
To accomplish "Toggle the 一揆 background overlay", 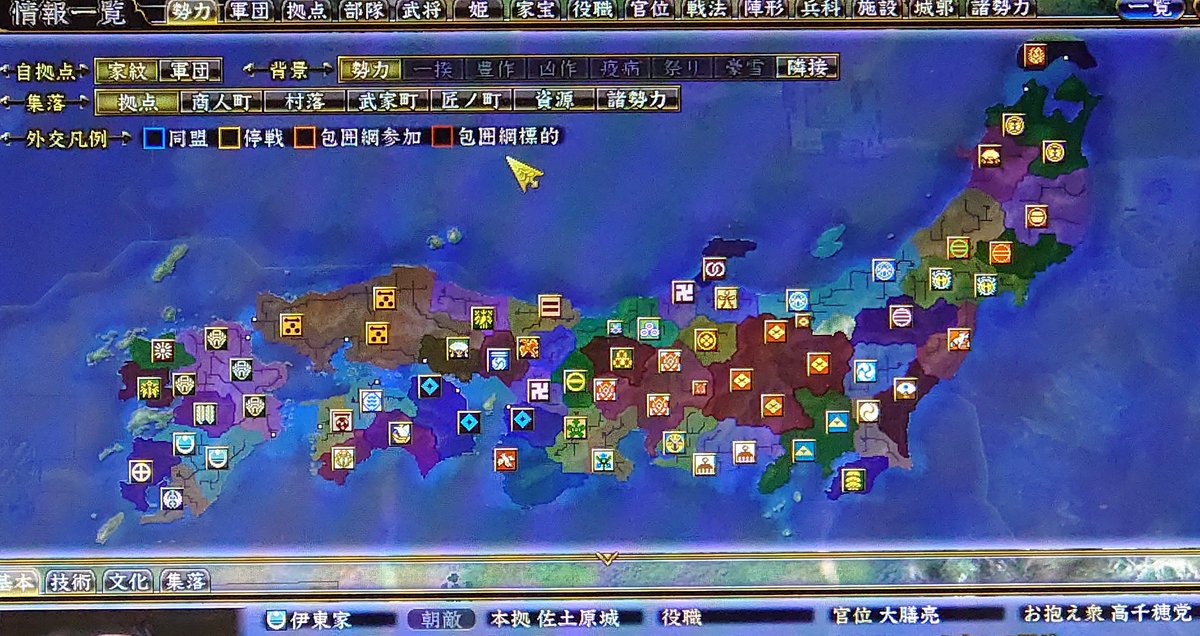I will tap(433, 70).
